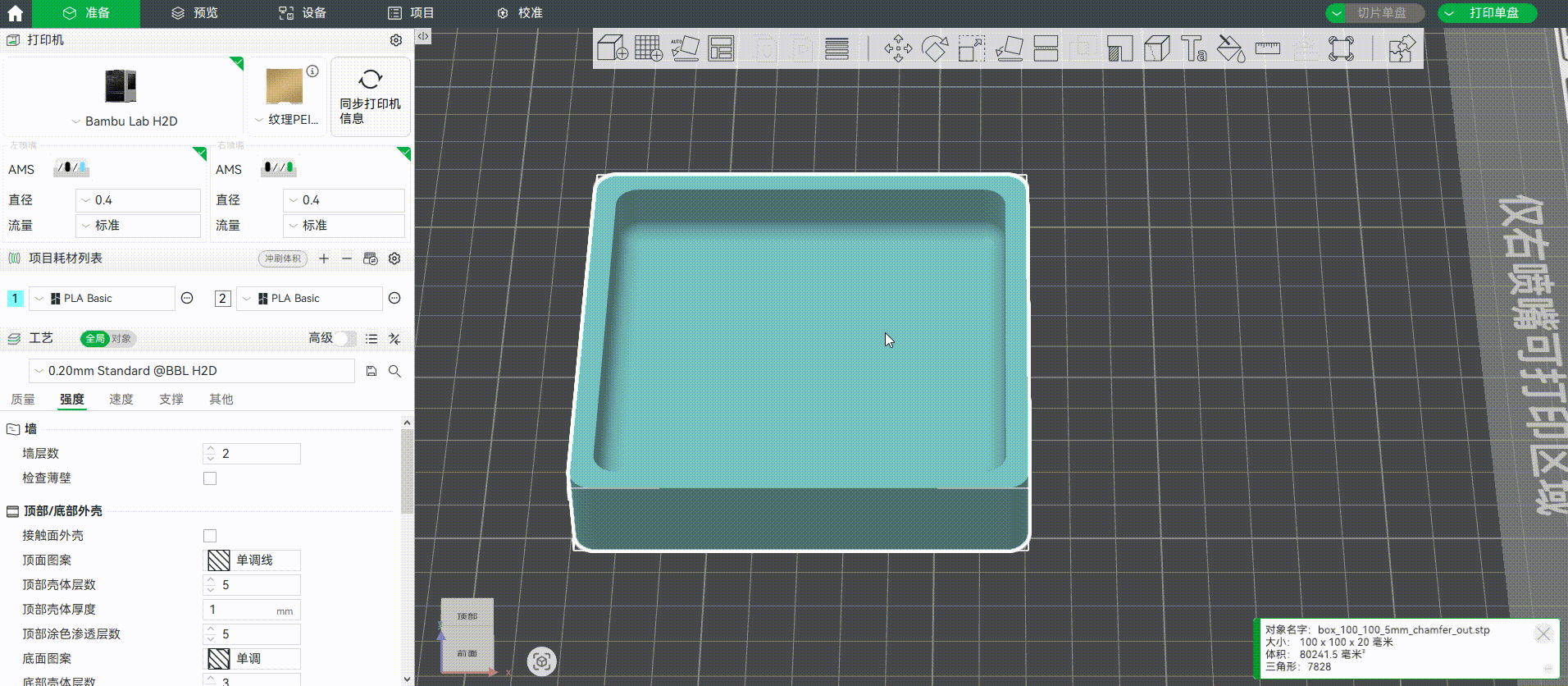The width and height of the screenshot is (1568, 686).
Task: Click the Auto orient toolbar icon
Action: 685,48
